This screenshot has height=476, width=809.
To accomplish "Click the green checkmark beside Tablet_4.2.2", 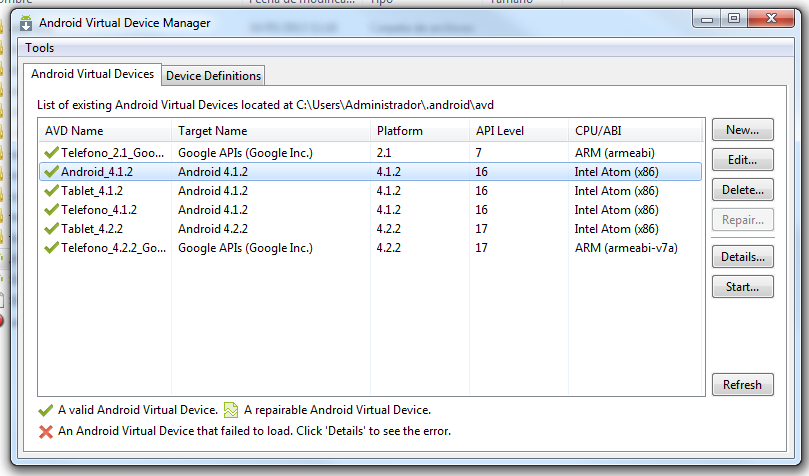I will coord(51,228).
